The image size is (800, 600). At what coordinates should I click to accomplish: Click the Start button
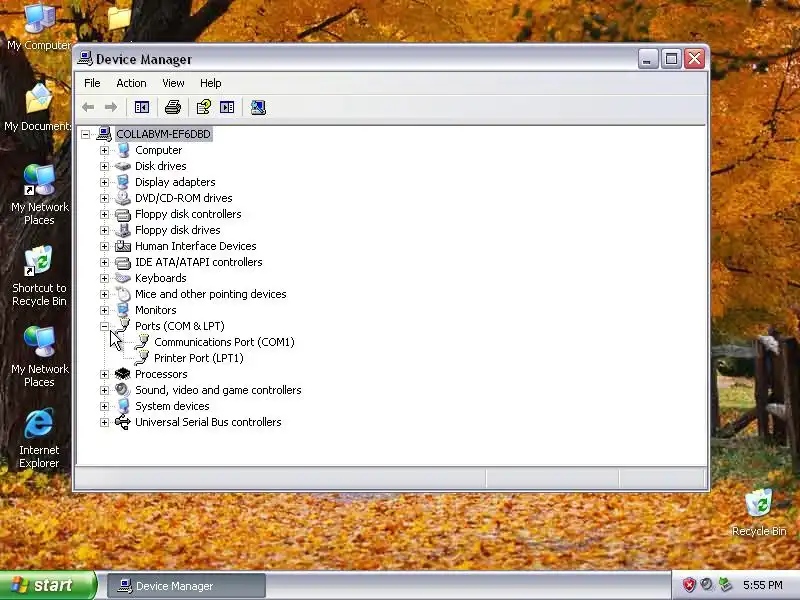click(x=48, y=585)
